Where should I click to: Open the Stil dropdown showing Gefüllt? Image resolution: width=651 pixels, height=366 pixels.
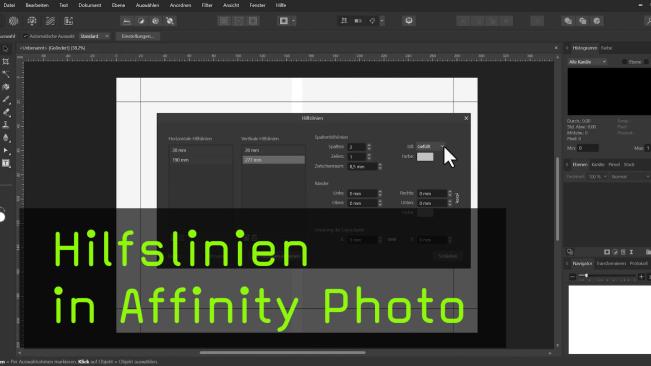pyautogui.click(x=431, y=146)
